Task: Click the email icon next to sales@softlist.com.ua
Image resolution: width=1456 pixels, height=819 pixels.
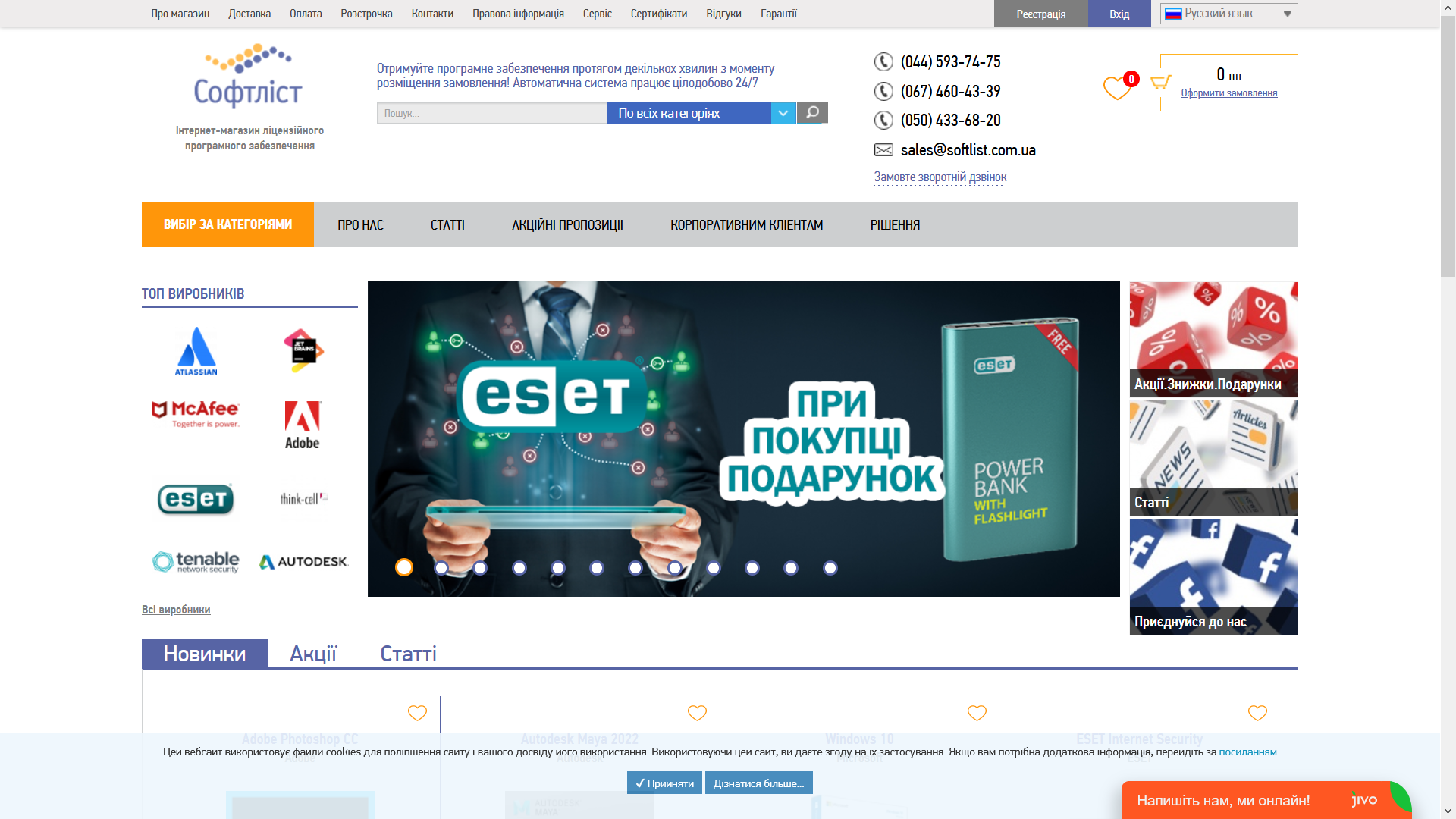Action: [883, 149]
